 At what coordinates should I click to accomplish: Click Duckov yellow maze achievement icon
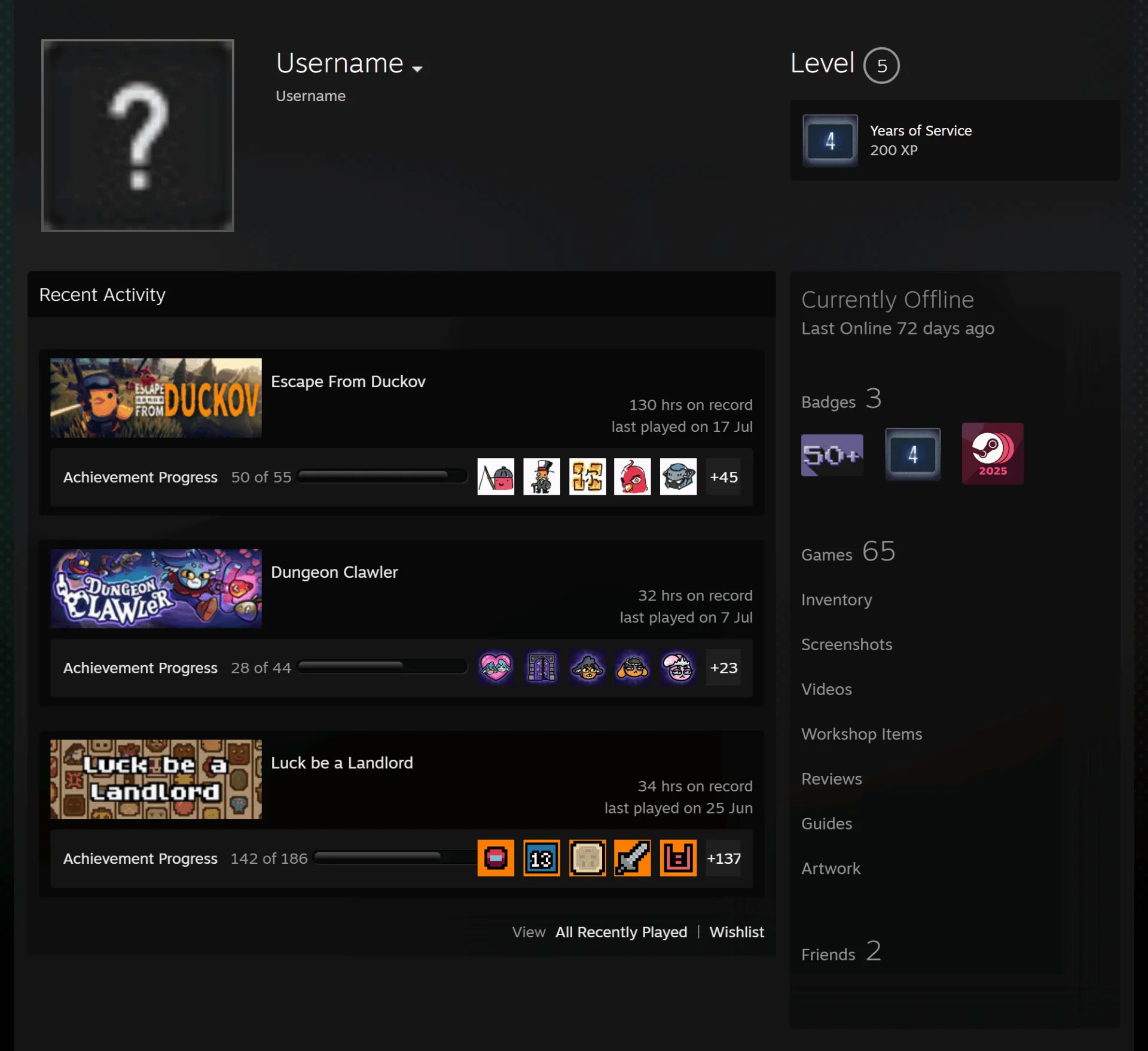pos(587,477)
